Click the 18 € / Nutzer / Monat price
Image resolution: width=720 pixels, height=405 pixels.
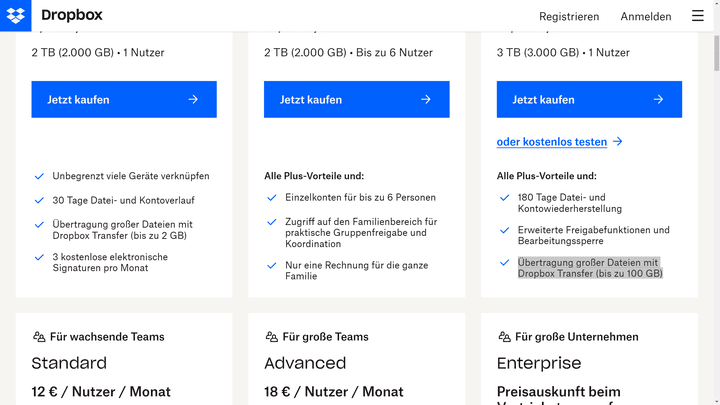(x=333, y=392)
